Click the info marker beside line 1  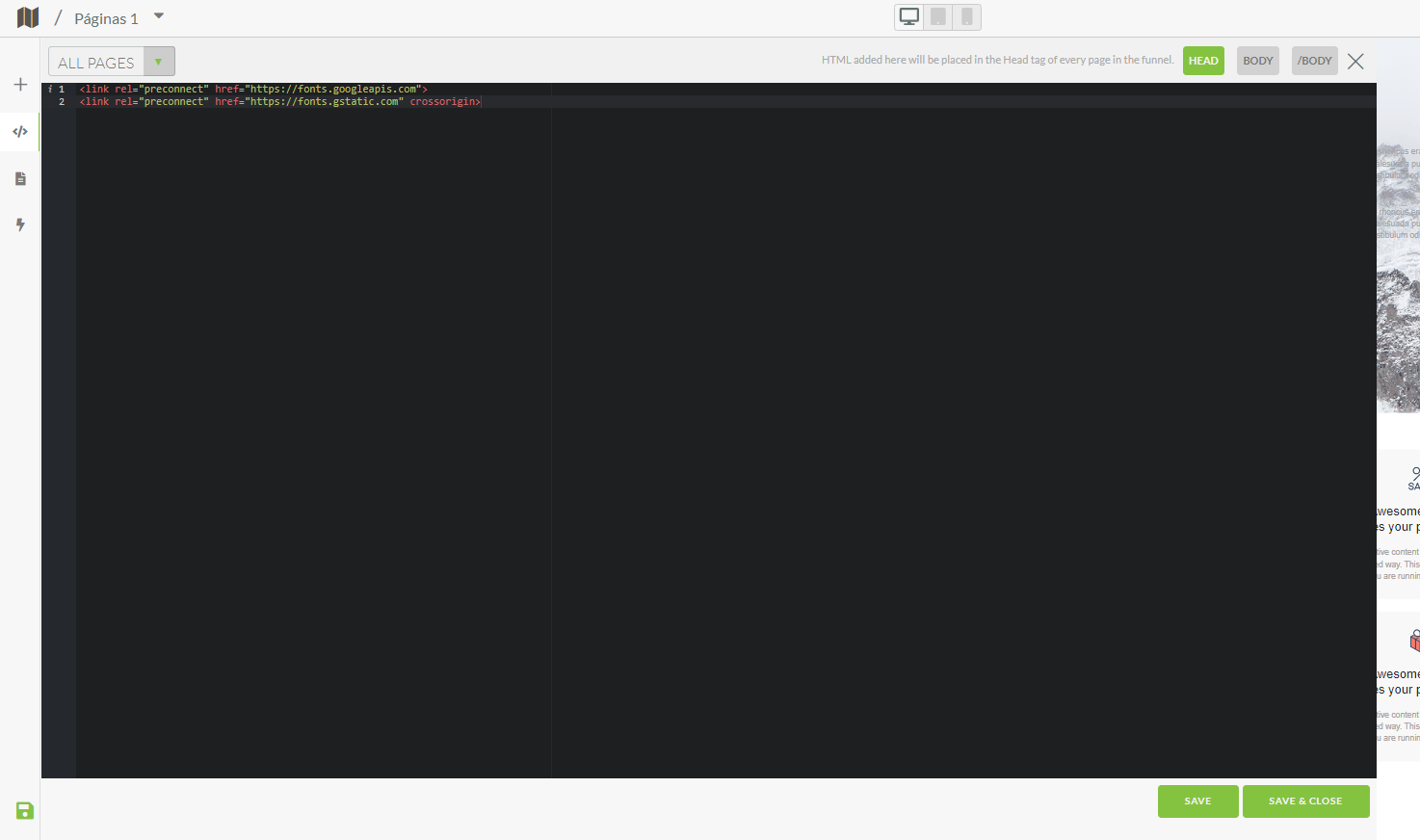pyautogui.click(x=50, y=90)
